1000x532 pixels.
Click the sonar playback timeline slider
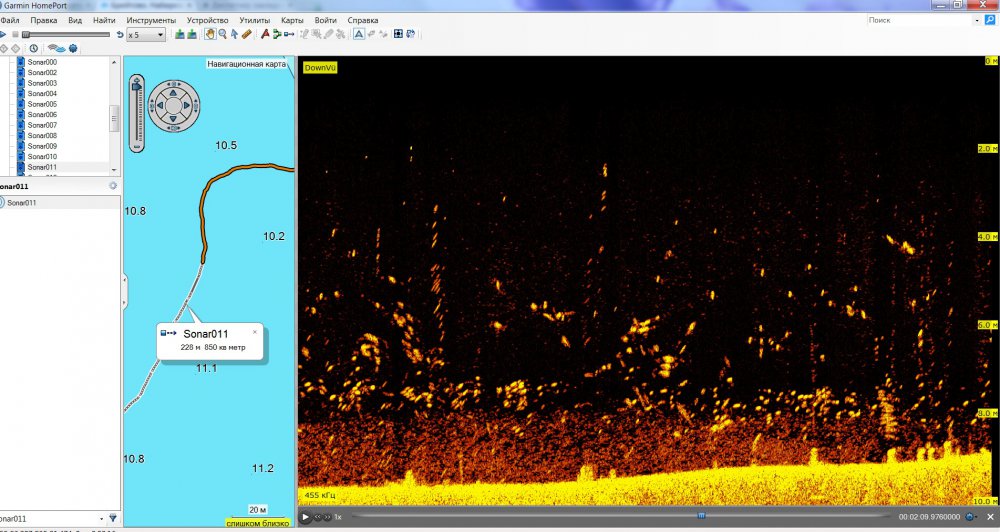(x=700, y=517)
